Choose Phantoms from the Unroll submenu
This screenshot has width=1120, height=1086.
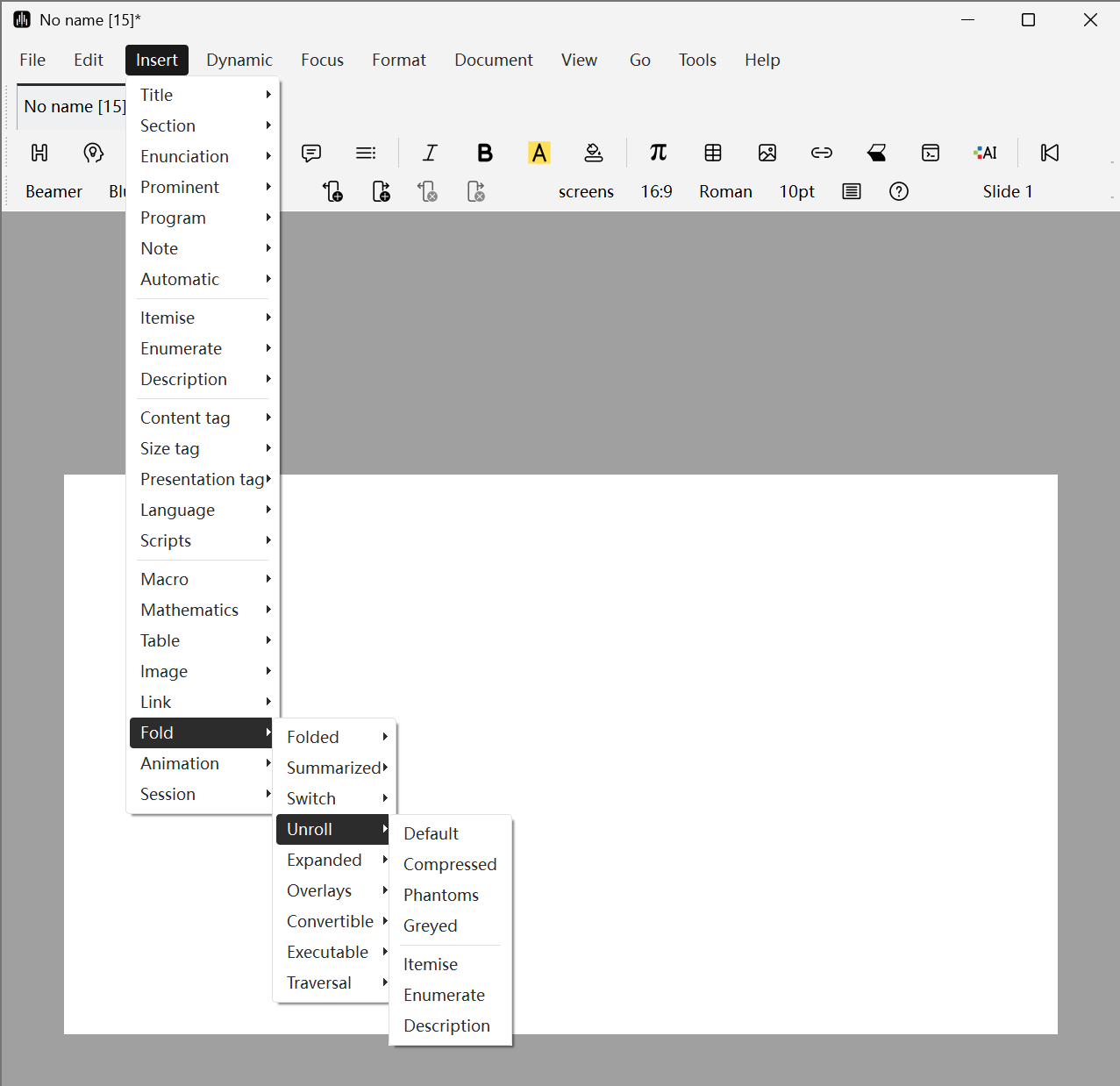441,895
